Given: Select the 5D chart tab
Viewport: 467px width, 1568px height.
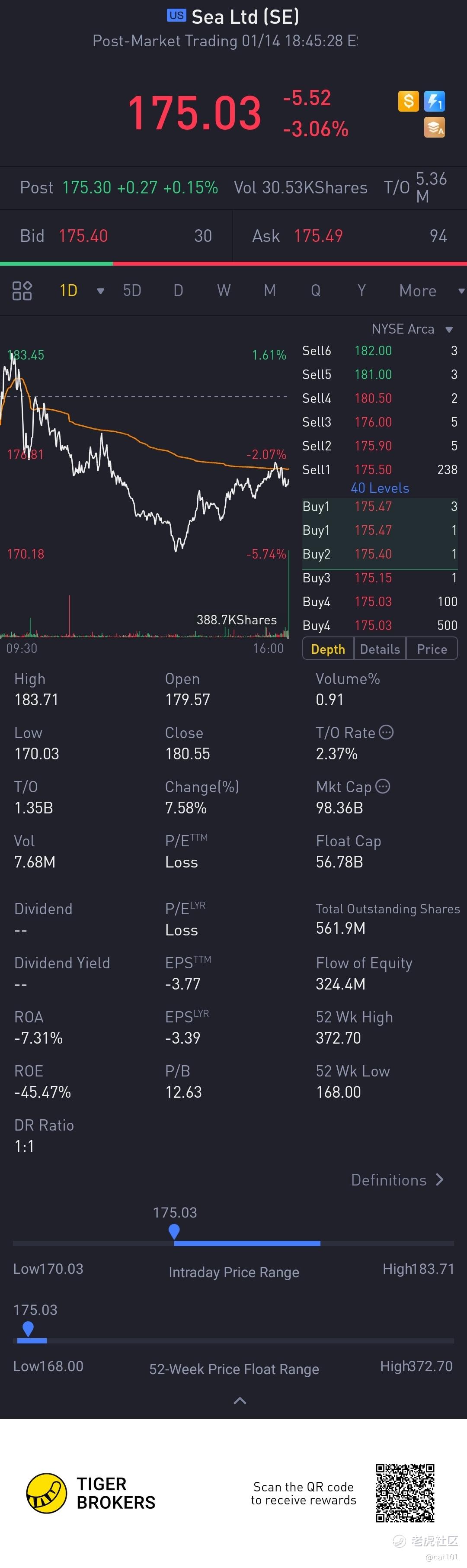Looking at the screenshot, I should pyautogui.click(x=132, y=290).
